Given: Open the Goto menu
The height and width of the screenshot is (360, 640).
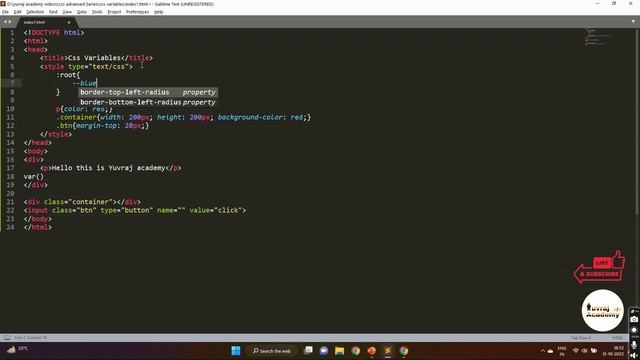Looking at the screenshot, I should (x=82, y=12).
